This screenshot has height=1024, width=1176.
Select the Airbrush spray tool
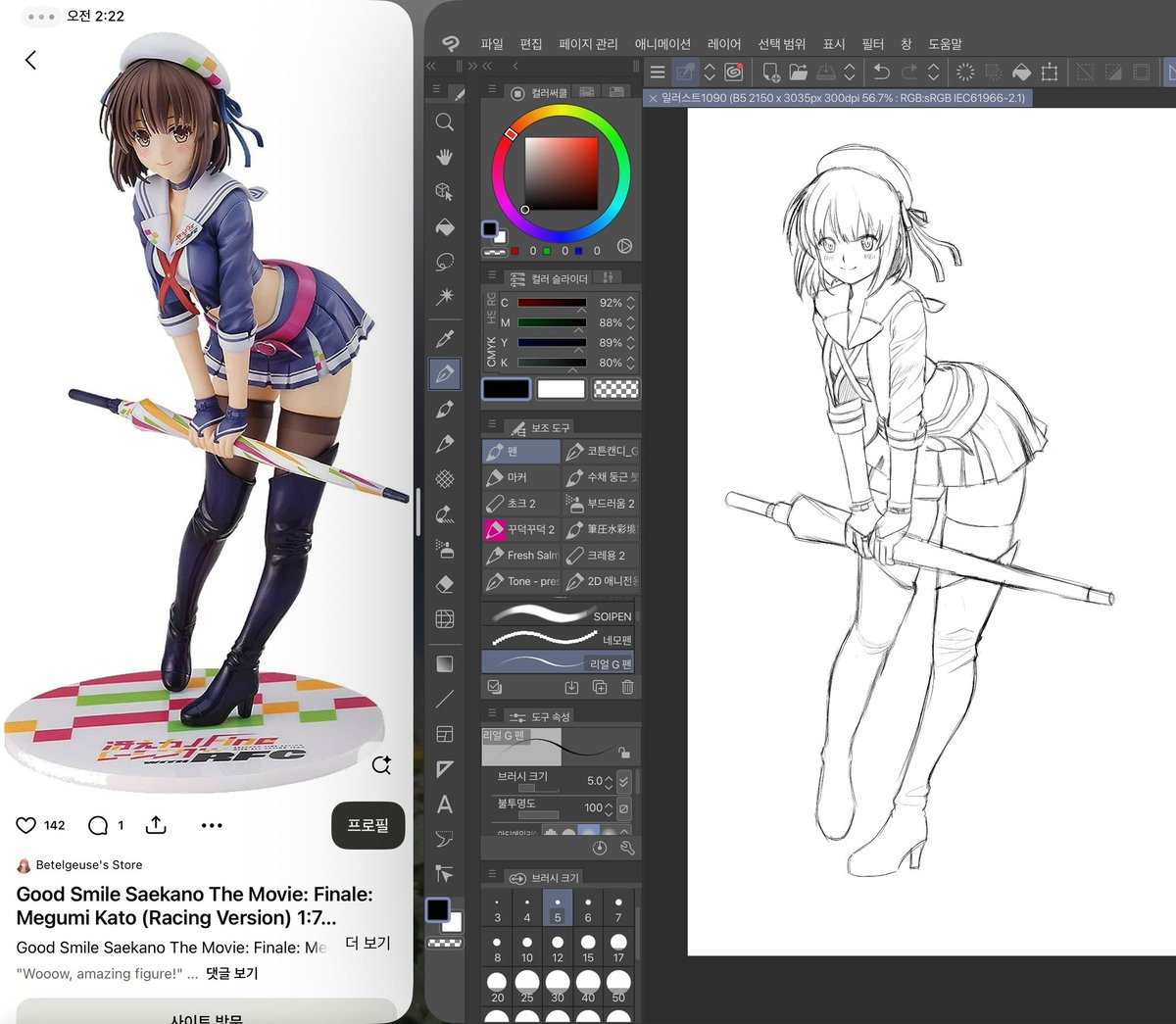[444, 549]
